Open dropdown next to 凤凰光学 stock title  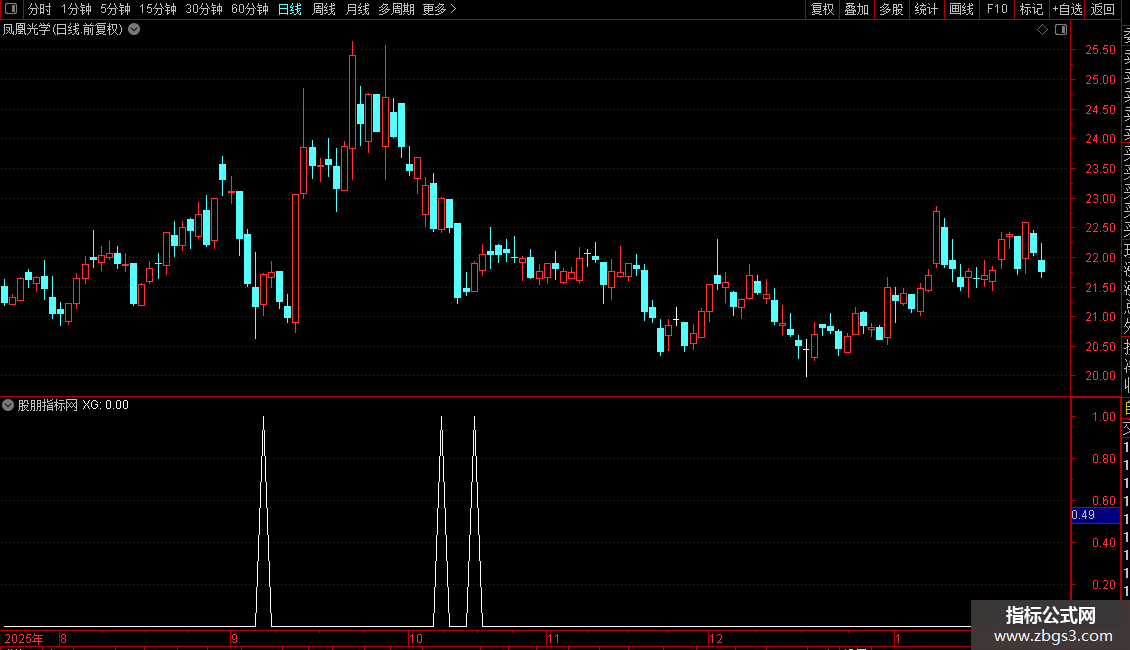134,30
